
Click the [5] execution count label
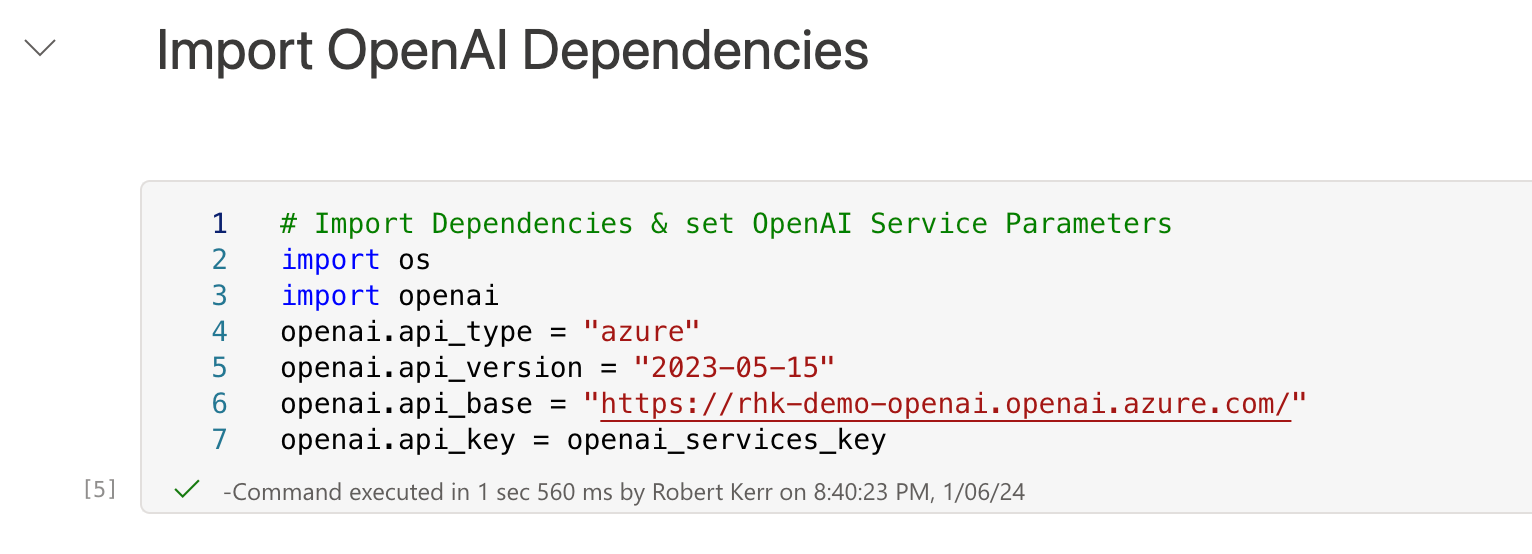[99, 490]
